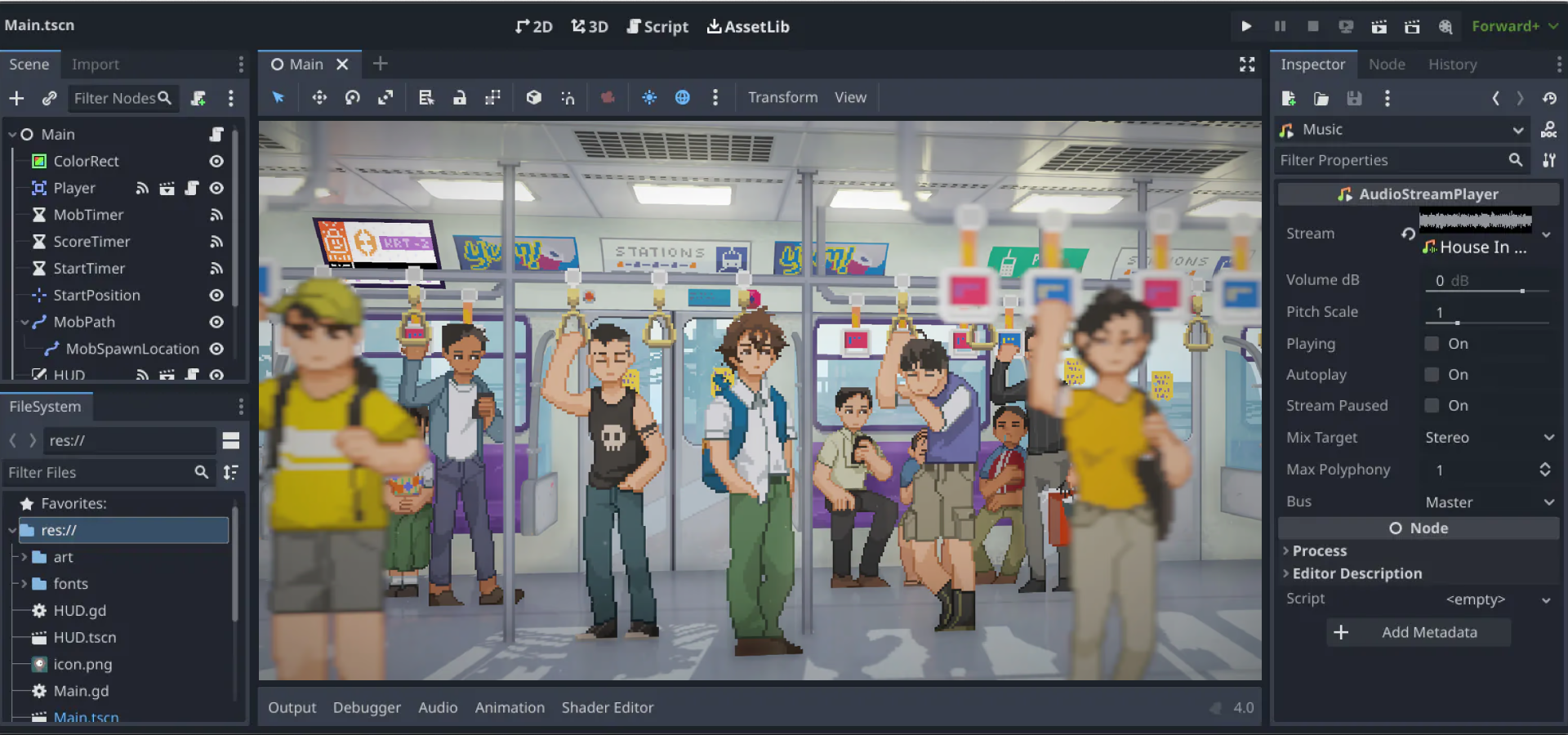Image resolution: width=1568 pixels, height=735 pixels.
Task: Click the Play project button
Action: [1246, 26]
